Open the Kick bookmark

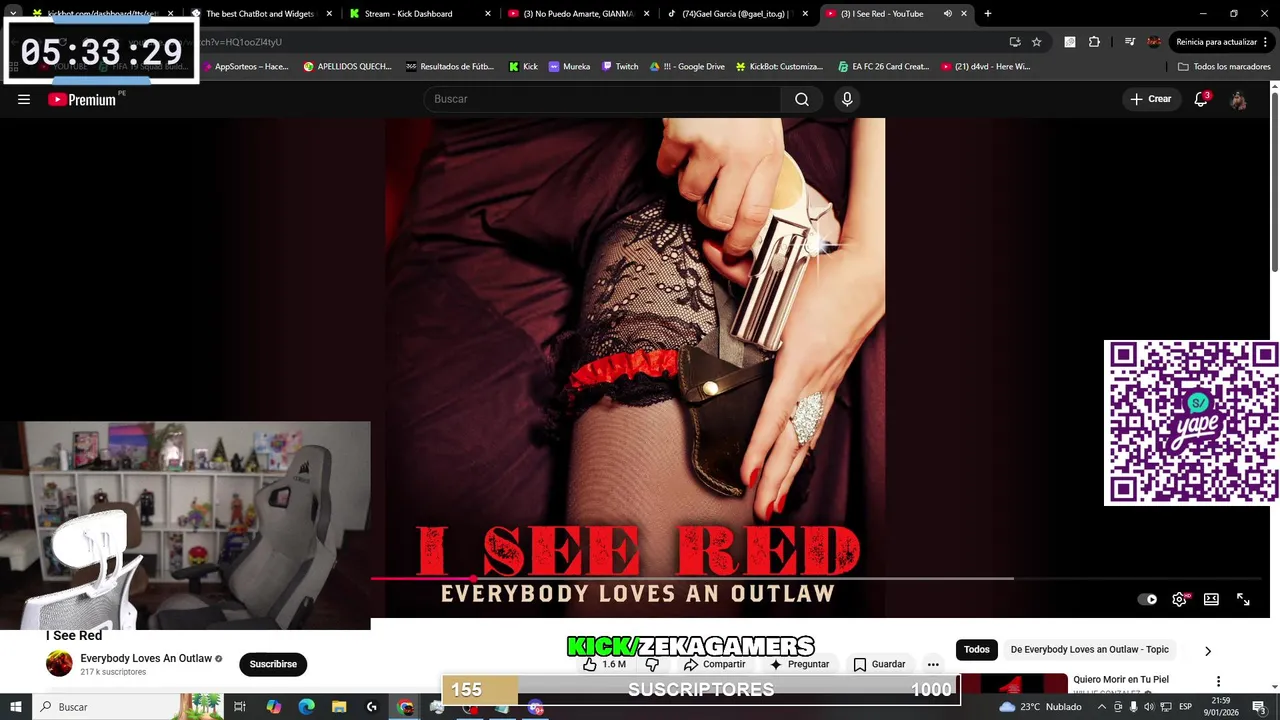(523, 66)
